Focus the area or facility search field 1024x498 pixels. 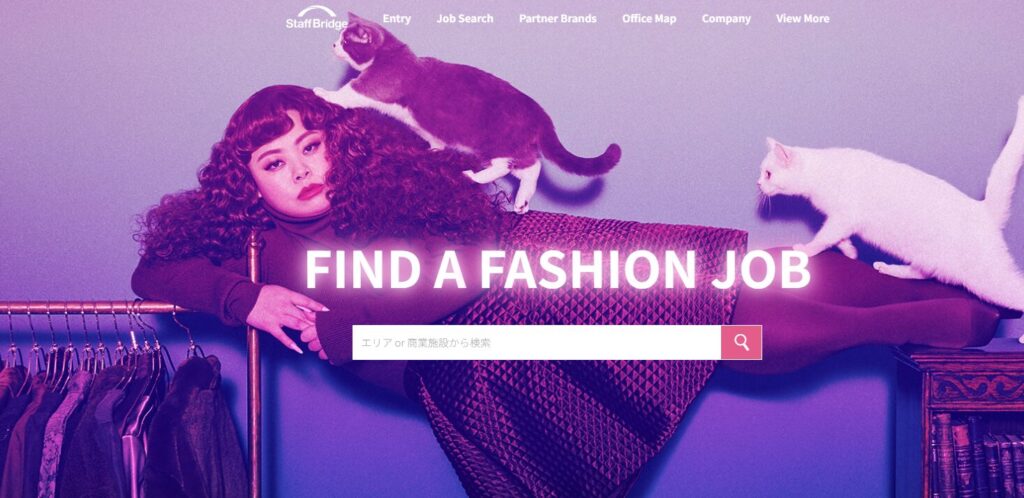(536, 342)
